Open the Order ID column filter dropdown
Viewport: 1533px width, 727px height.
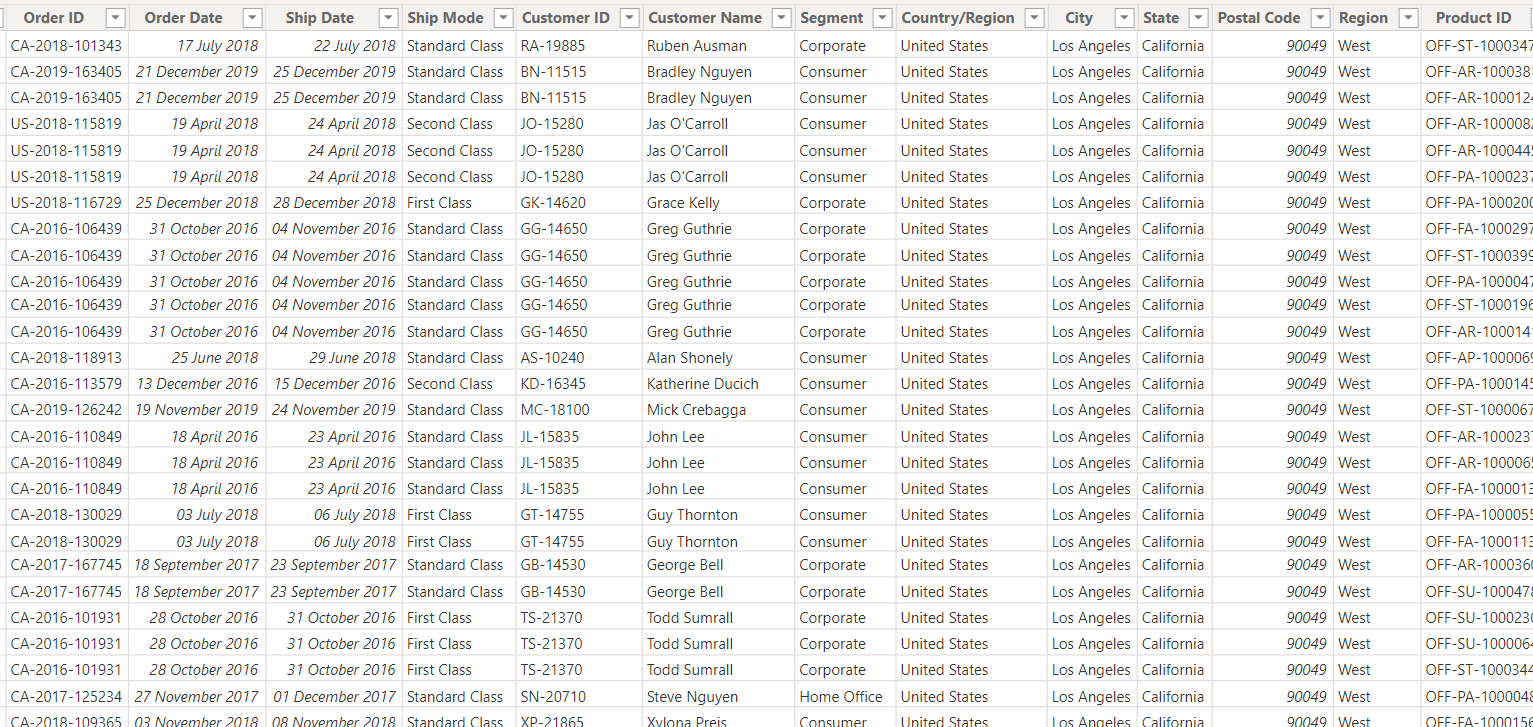coord(116,18)
